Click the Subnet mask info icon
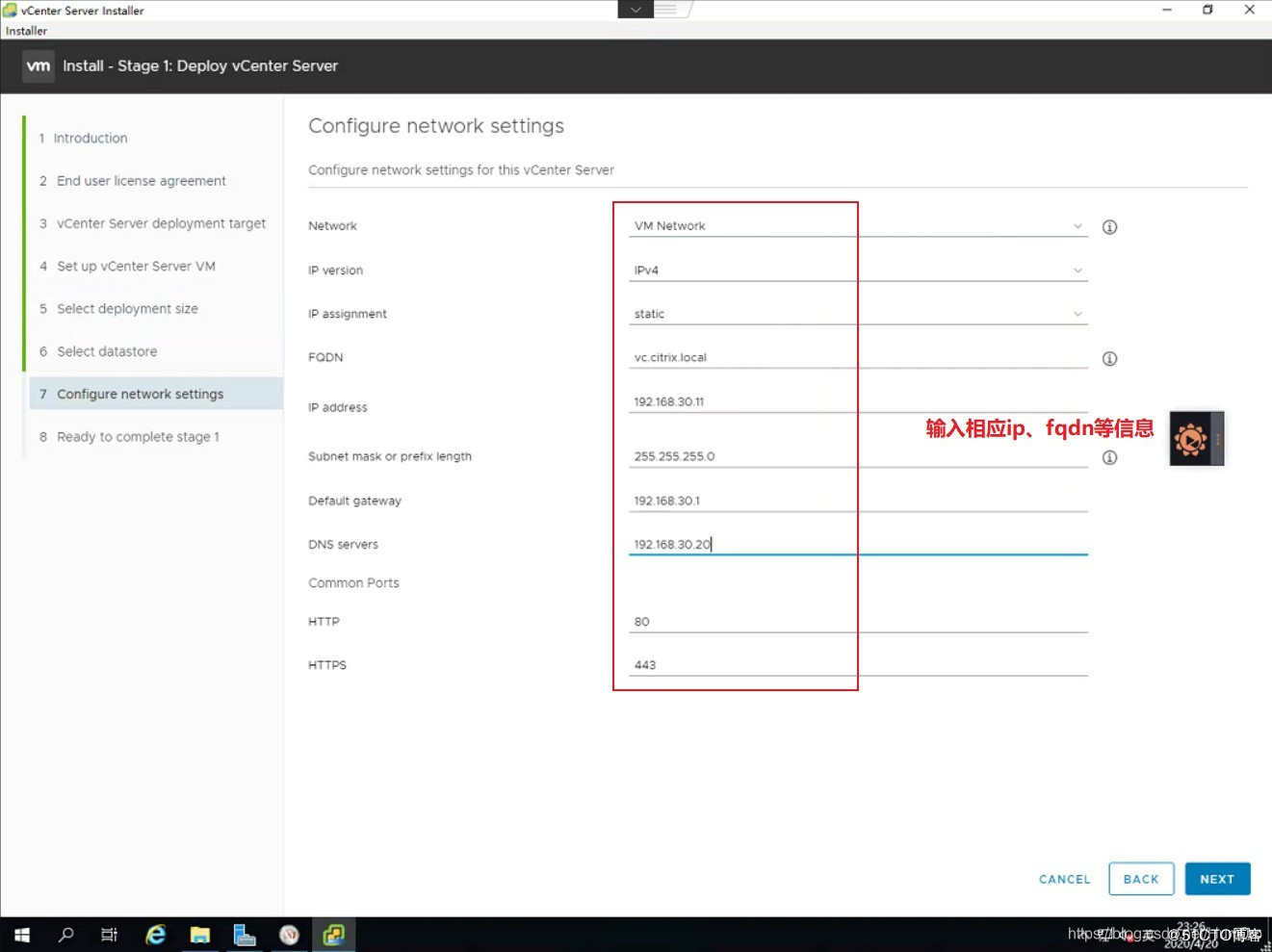1272x952 pixels. pyautogui.click(x=1109, y=457)
